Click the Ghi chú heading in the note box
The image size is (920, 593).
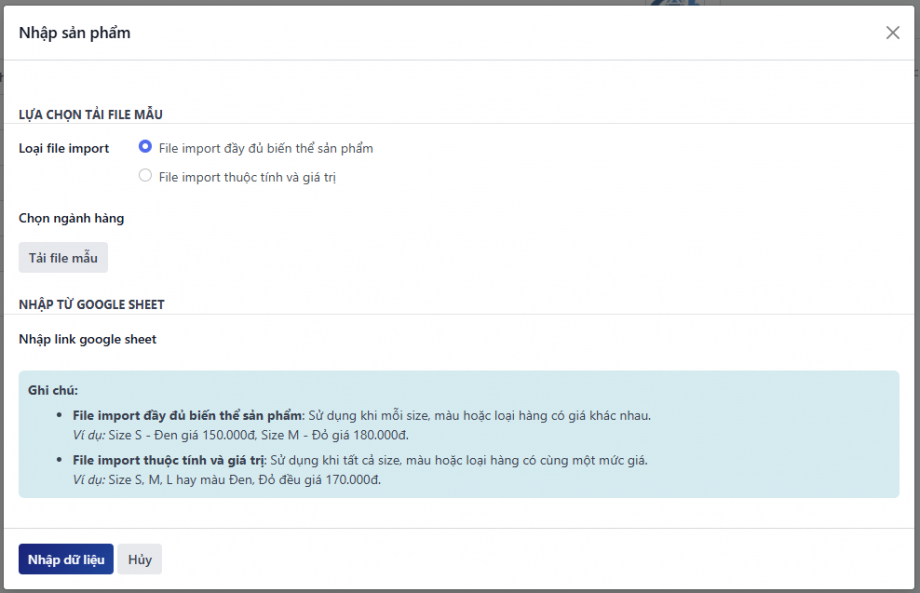tap(53, 390)
